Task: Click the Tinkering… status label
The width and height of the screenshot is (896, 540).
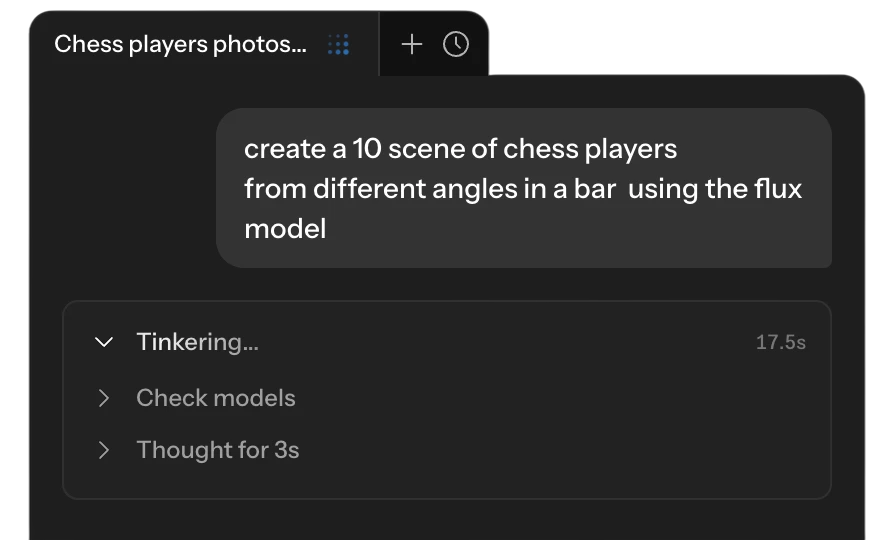Action: pyautogui.click(x=198, y=342)
